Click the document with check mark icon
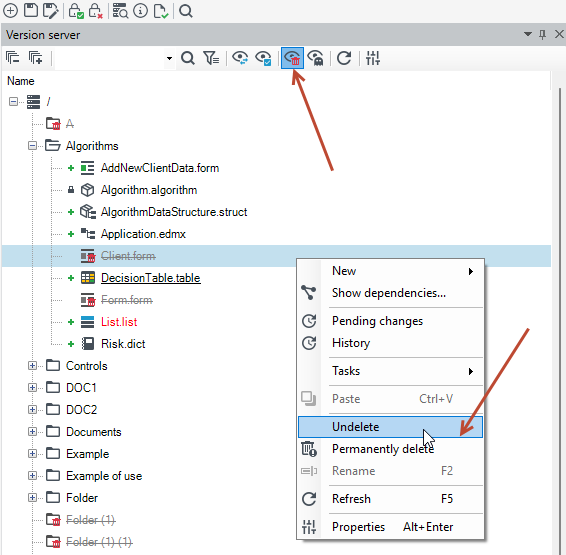566x555 pixels. coord(161,11)
